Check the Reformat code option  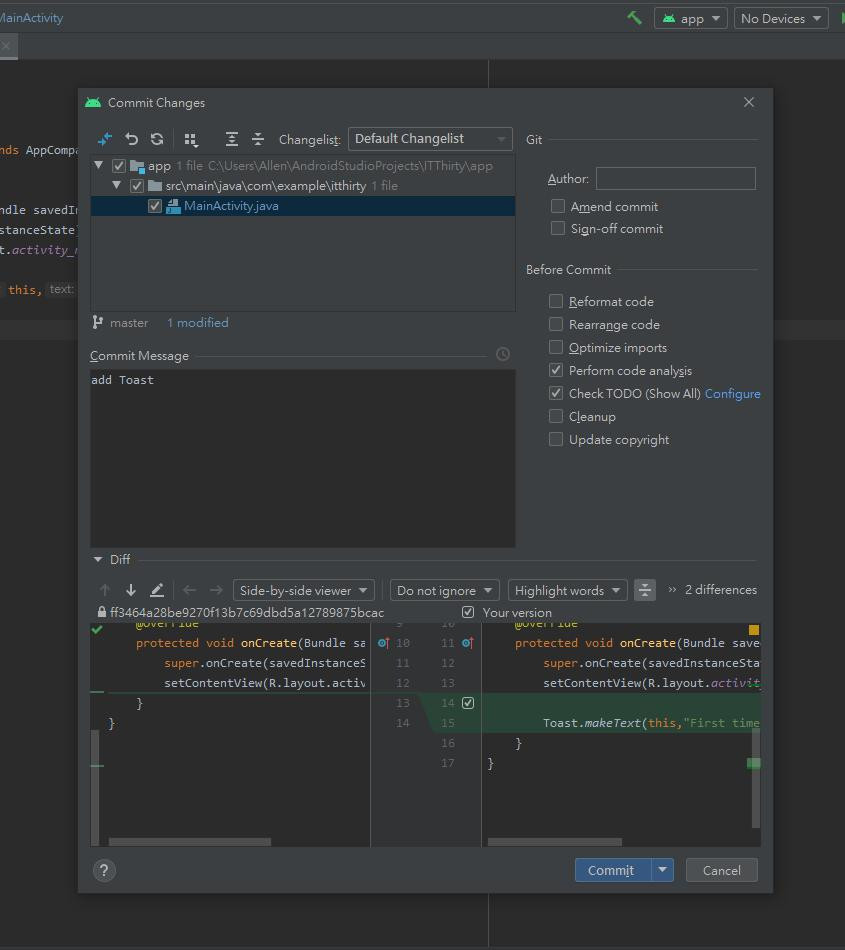click(x=556, y=301)
